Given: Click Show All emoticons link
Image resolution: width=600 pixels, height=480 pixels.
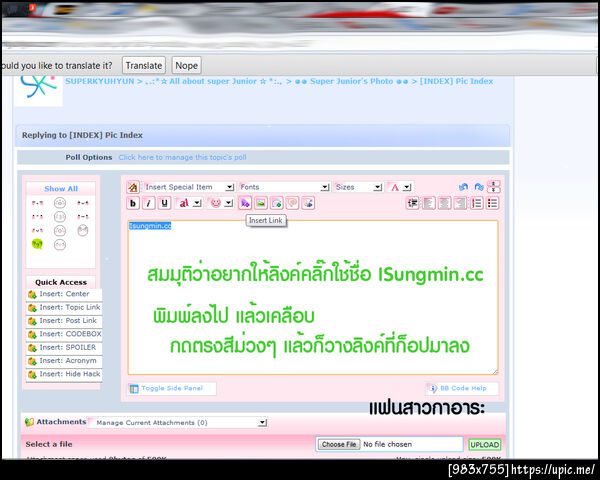Looking at the screenshot, I should (x=61, y=189).
